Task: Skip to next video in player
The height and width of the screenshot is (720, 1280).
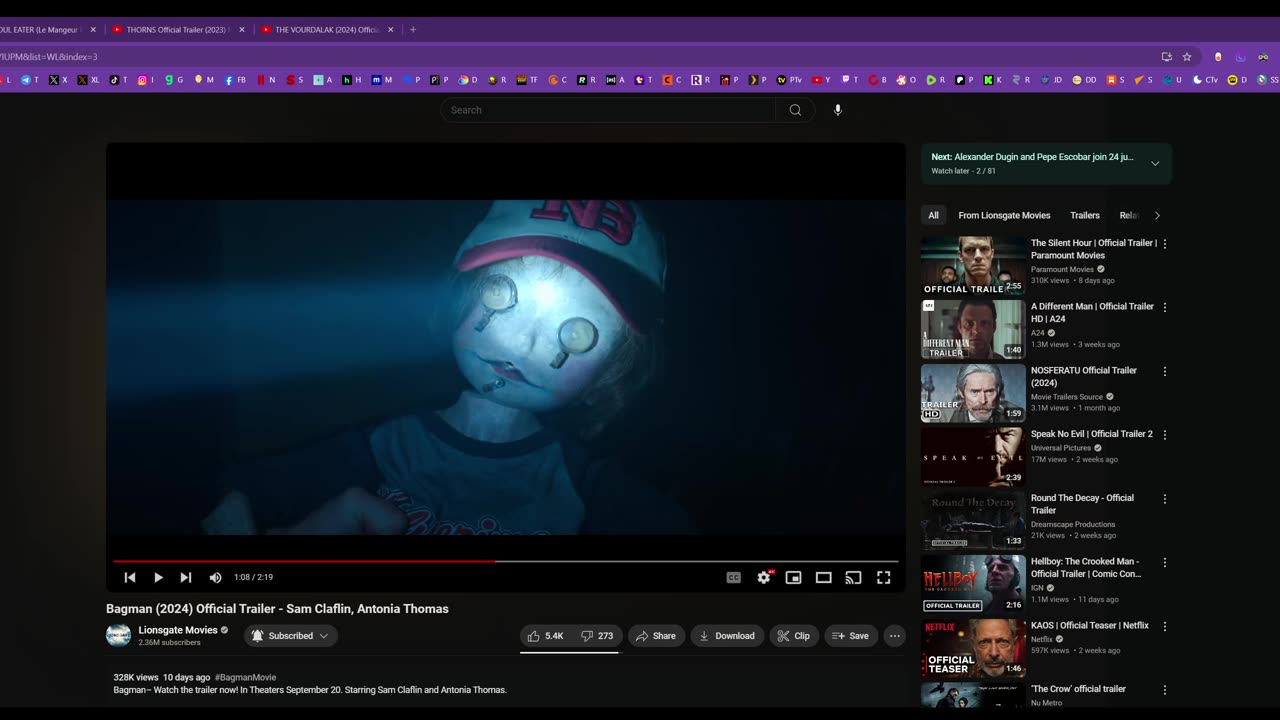Action: (x=186, y=577)
